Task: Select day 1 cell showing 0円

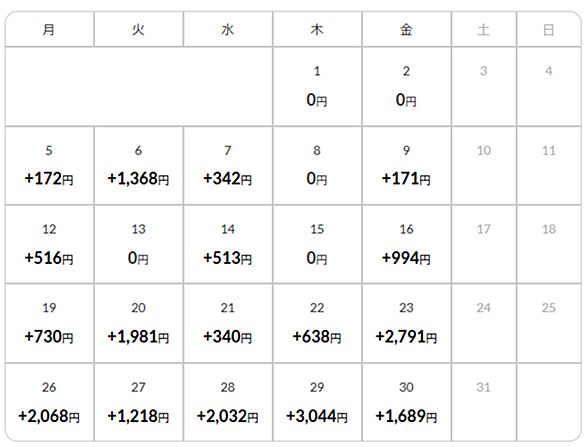Action: [x=317, y=86]
